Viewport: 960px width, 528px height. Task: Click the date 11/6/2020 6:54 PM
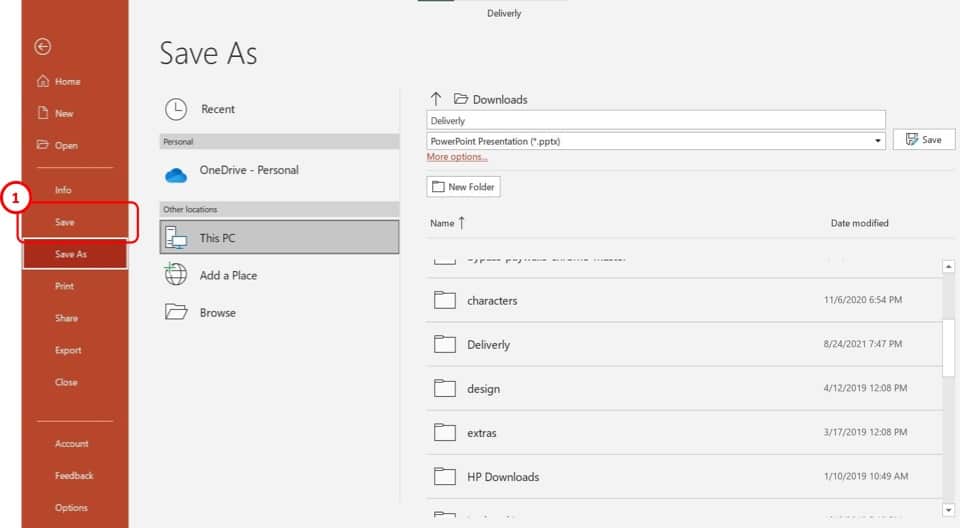(863, 300)
